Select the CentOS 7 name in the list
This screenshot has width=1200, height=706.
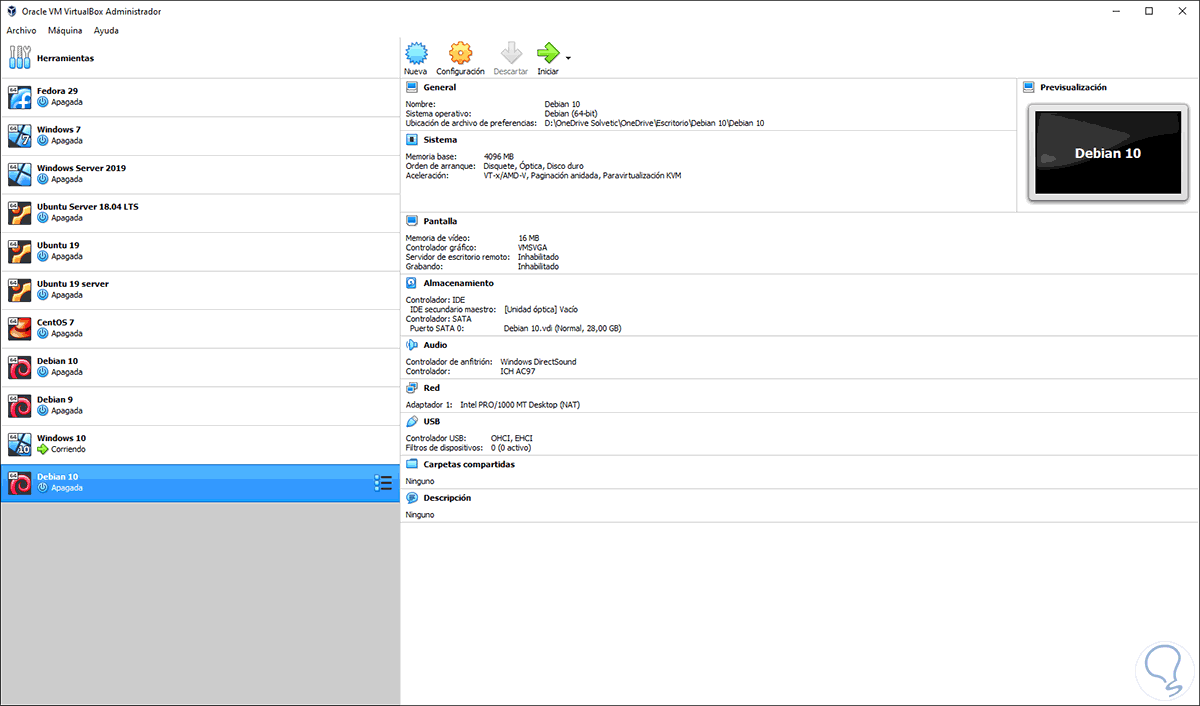coord(55,323)
